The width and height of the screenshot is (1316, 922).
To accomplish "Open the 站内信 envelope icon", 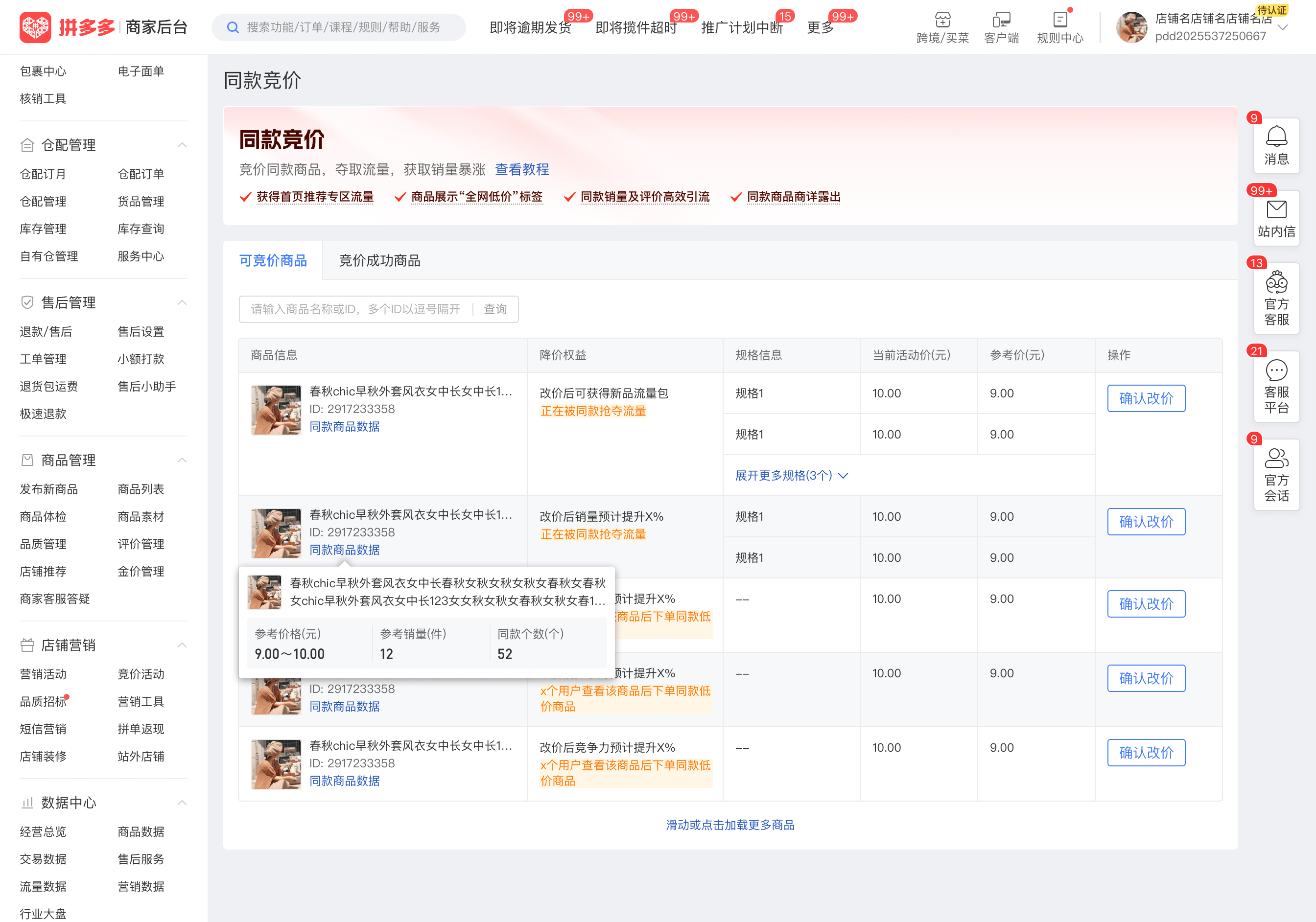I will [1276, 210].
